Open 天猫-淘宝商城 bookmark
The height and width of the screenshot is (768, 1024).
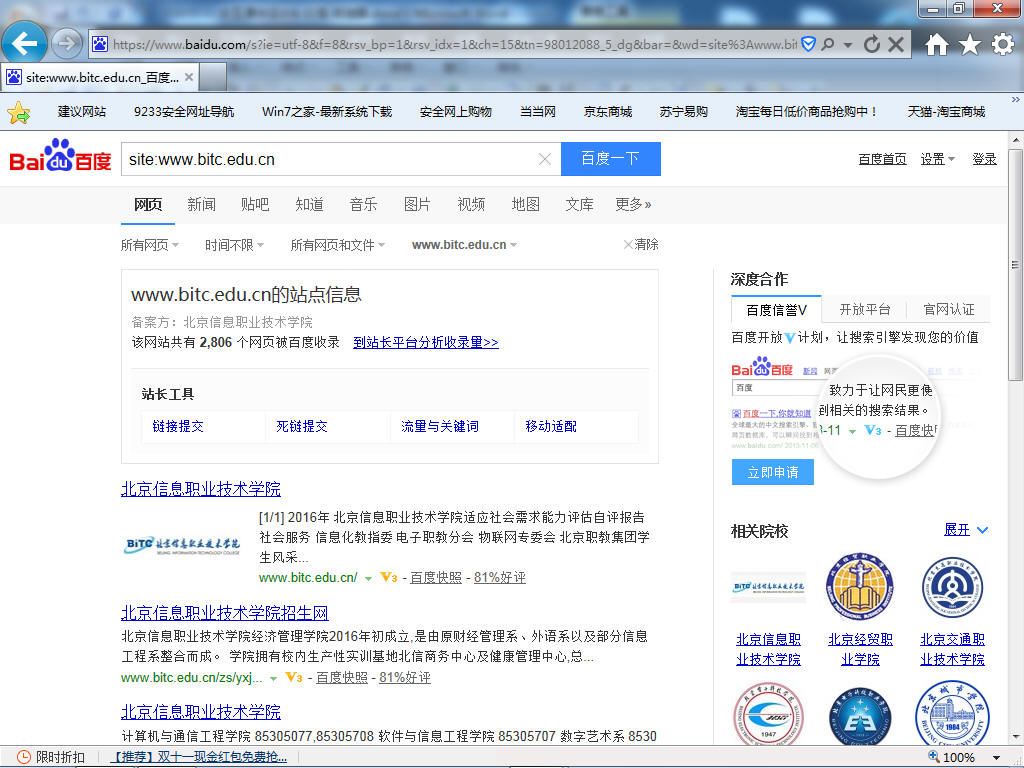946,112
